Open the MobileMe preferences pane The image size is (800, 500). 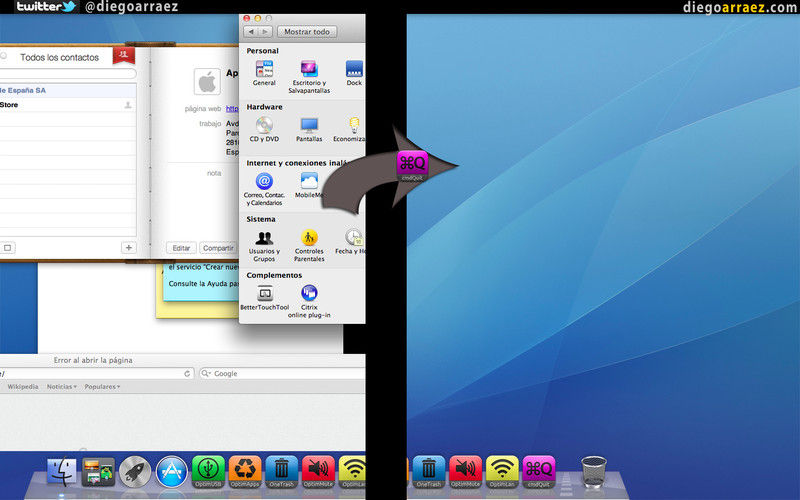click(x=309, y=186)
